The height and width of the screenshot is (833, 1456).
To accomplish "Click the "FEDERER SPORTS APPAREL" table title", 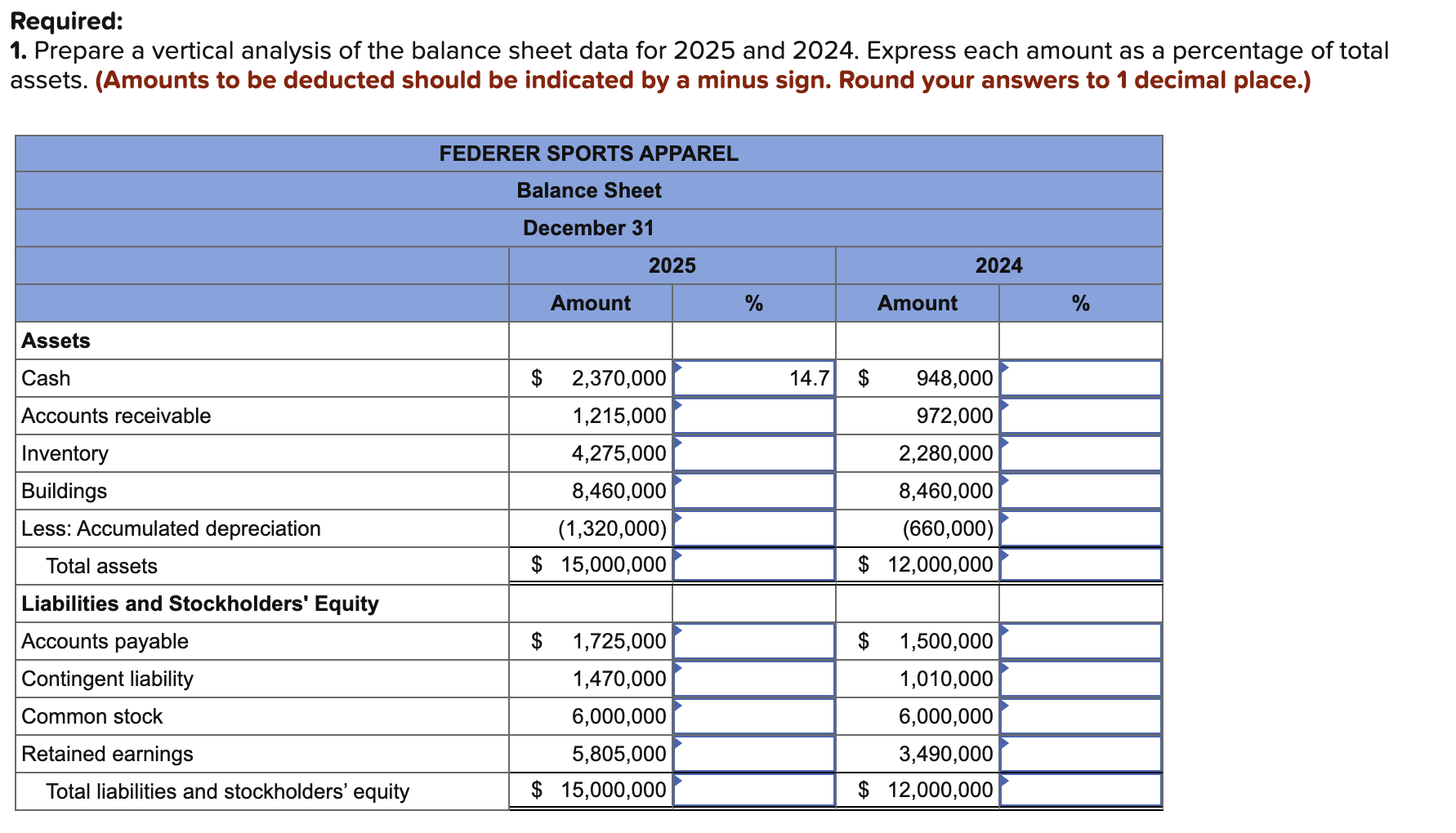I will click(x=588, y=154).
